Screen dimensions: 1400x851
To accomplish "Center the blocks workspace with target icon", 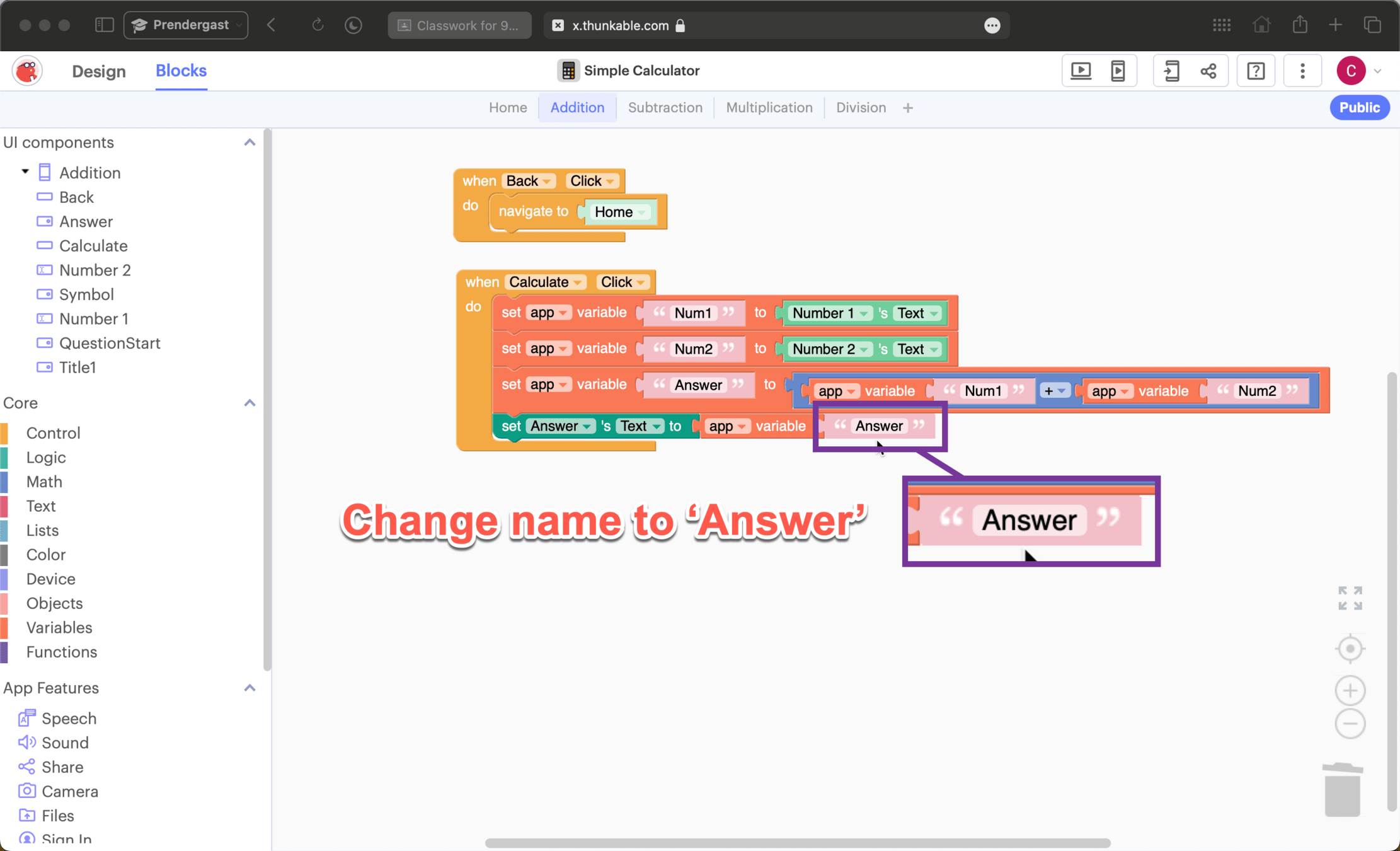I will tap(1350, 649).
